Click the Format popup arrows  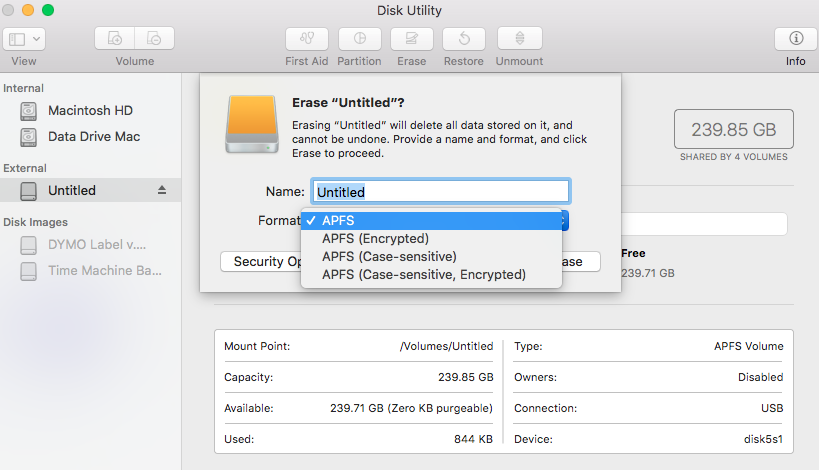pos(565,220)
